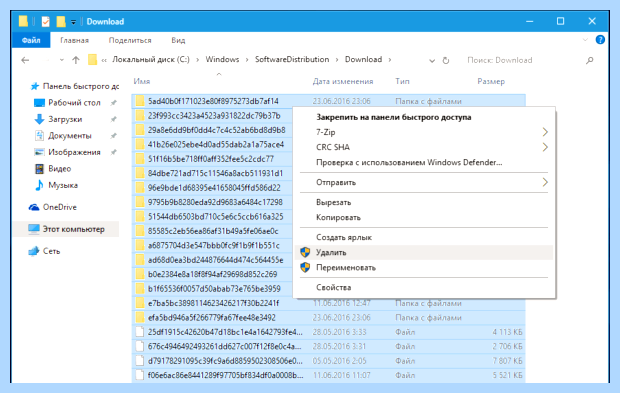Viewport: 620px width, 393px height.
Task: Click Windows breadcrumb in address bar
Action: pos(222,60)
